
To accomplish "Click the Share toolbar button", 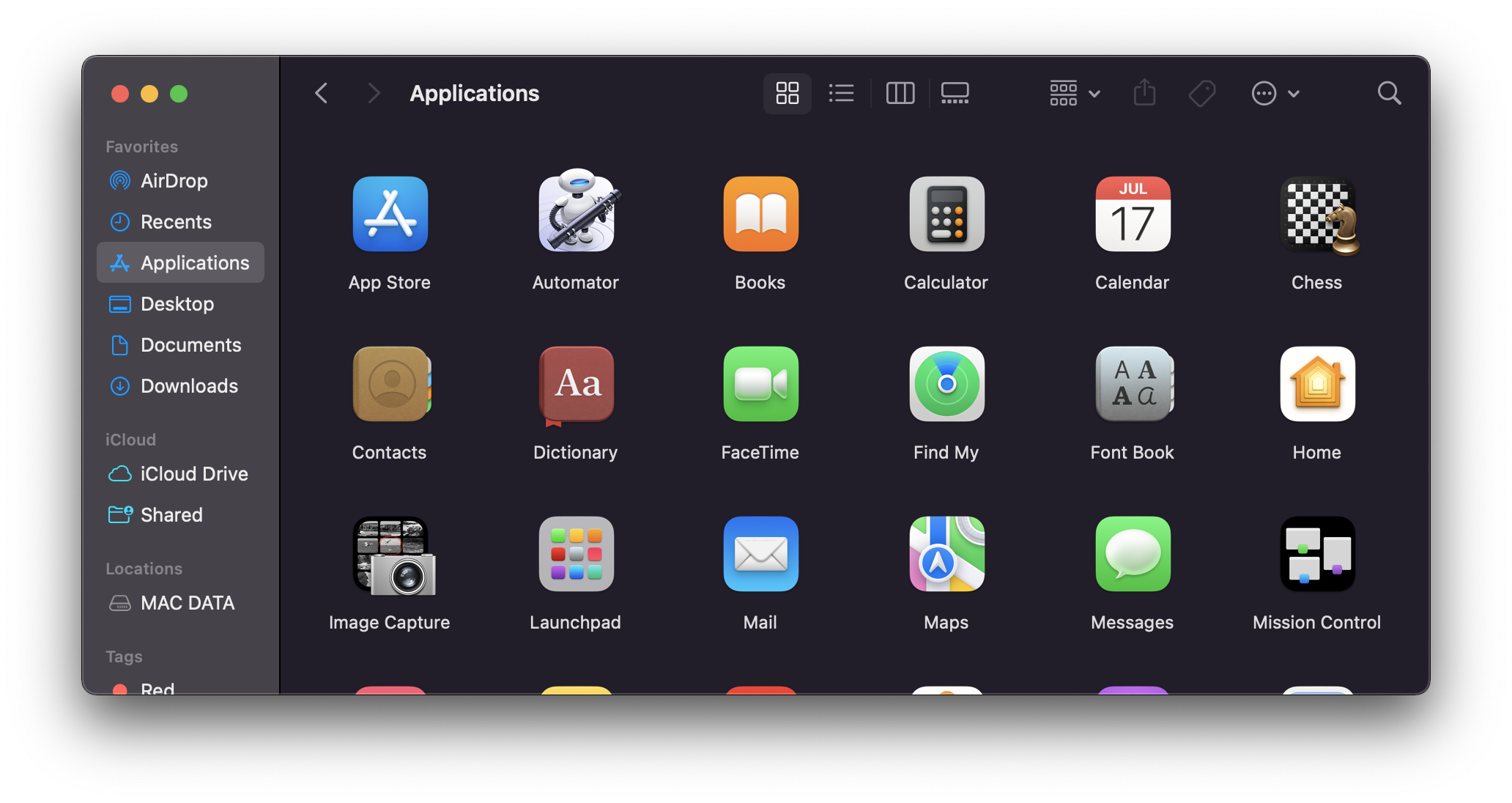I will tap(1144, 93).
